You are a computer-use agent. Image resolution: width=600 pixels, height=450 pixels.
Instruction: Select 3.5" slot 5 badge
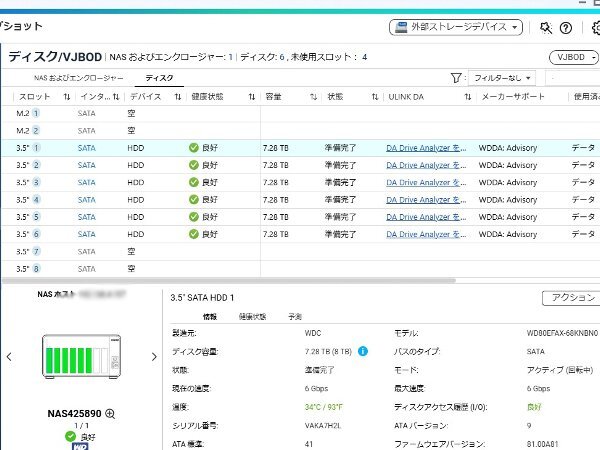point(36,217)
